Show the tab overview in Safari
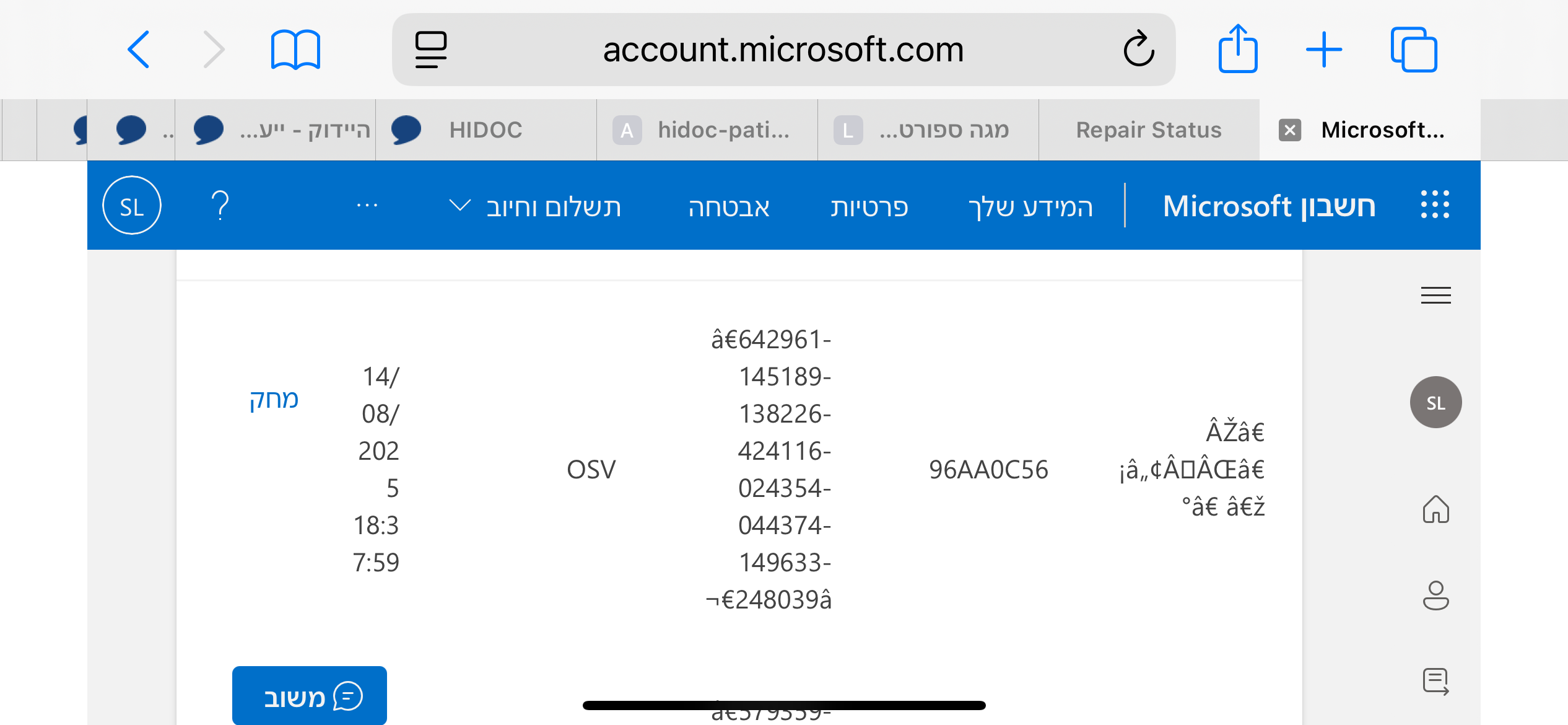 pos(1414,50)
